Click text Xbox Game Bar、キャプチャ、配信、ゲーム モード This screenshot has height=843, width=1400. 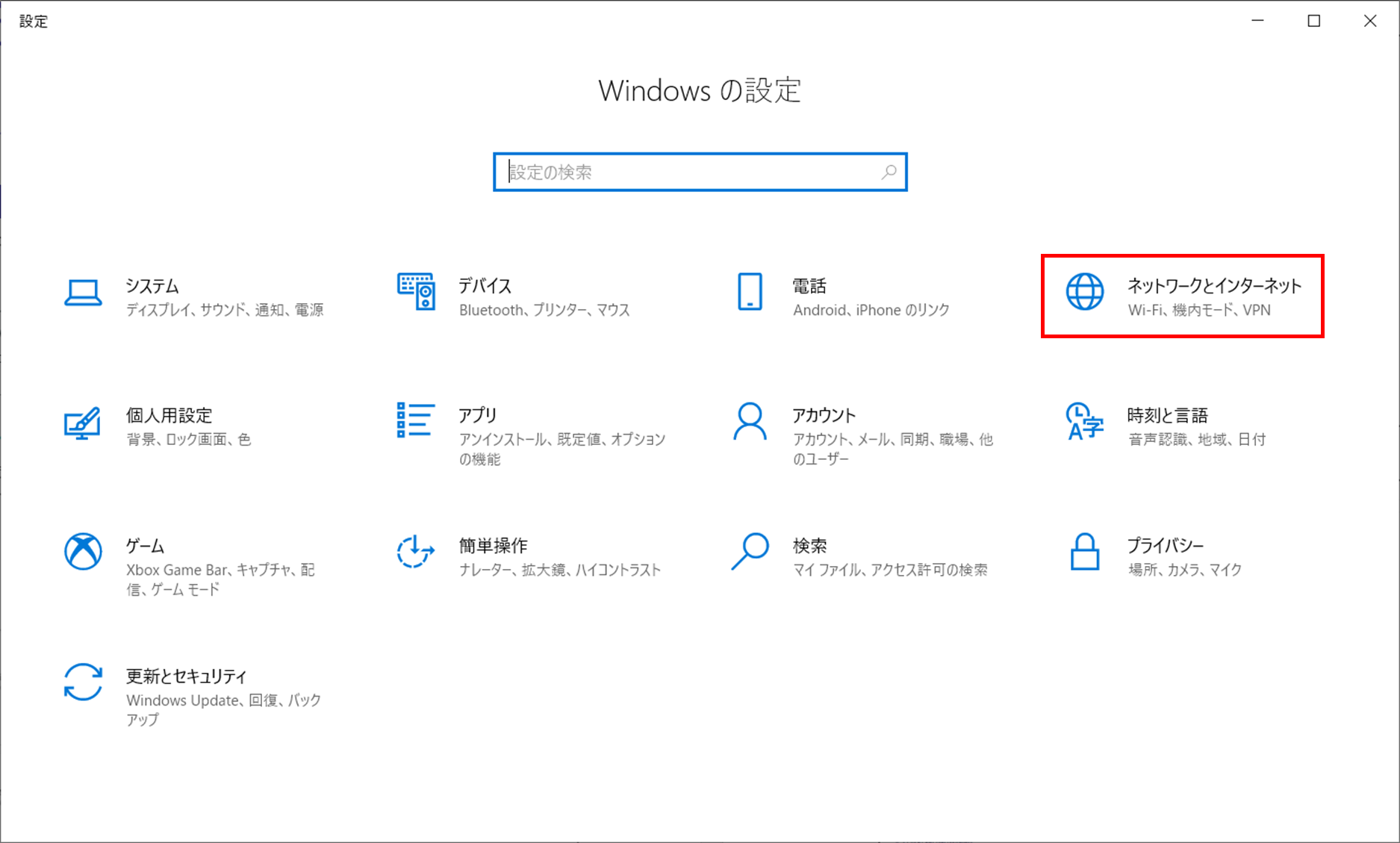pyautogui.click(x=220, y=579)
